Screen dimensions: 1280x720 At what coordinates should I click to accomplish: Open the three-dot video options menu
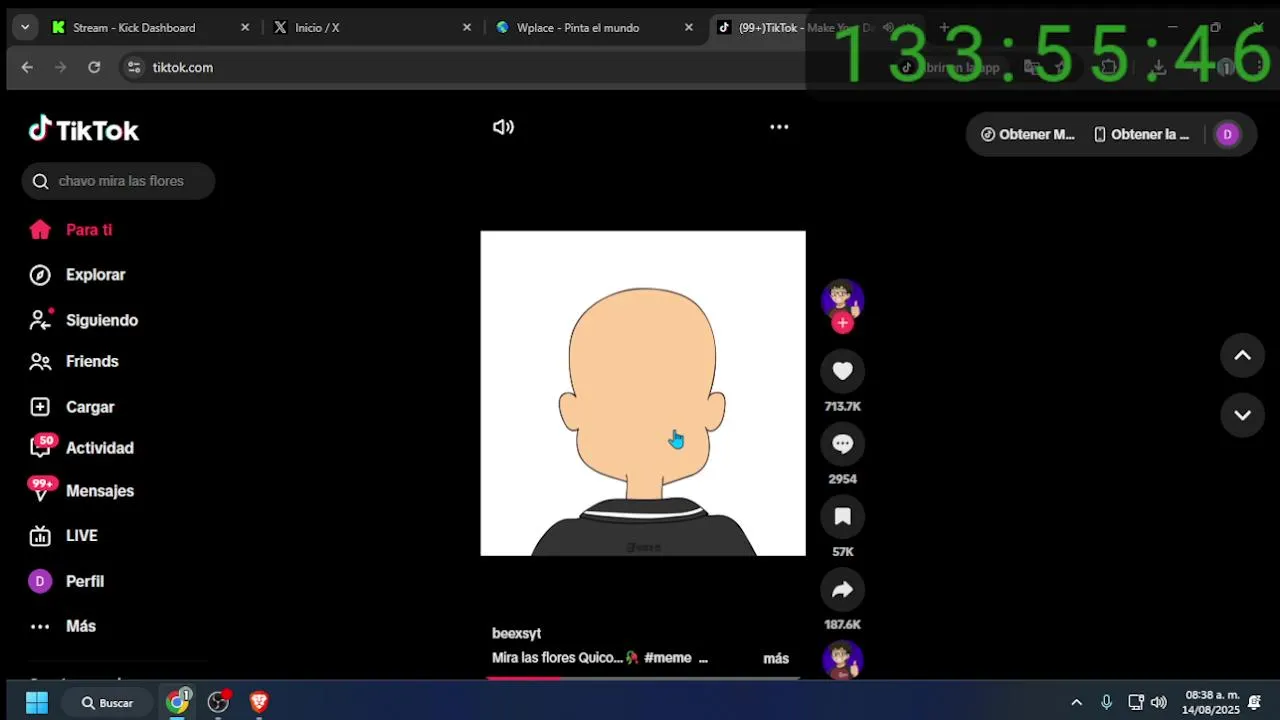point(779,127)
